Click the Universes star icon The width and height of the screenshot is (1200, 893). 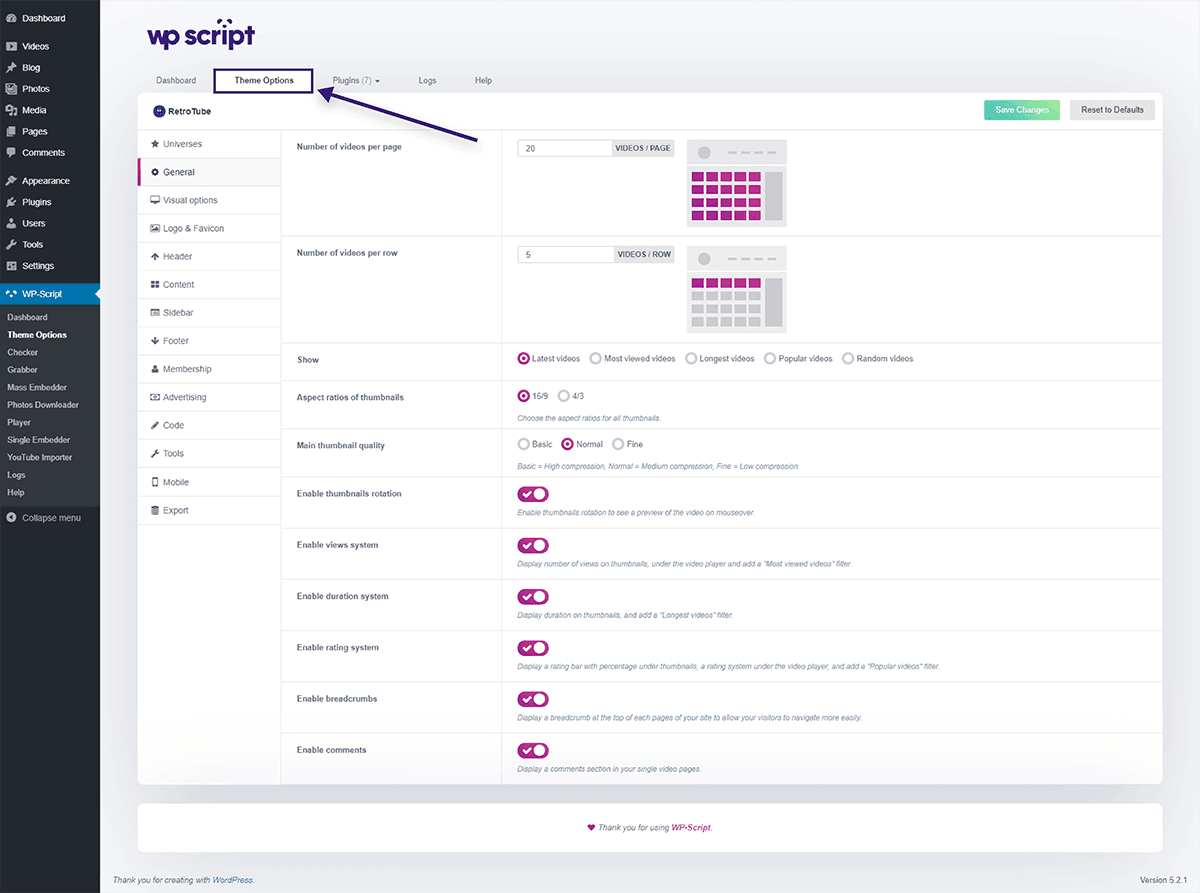155,144
